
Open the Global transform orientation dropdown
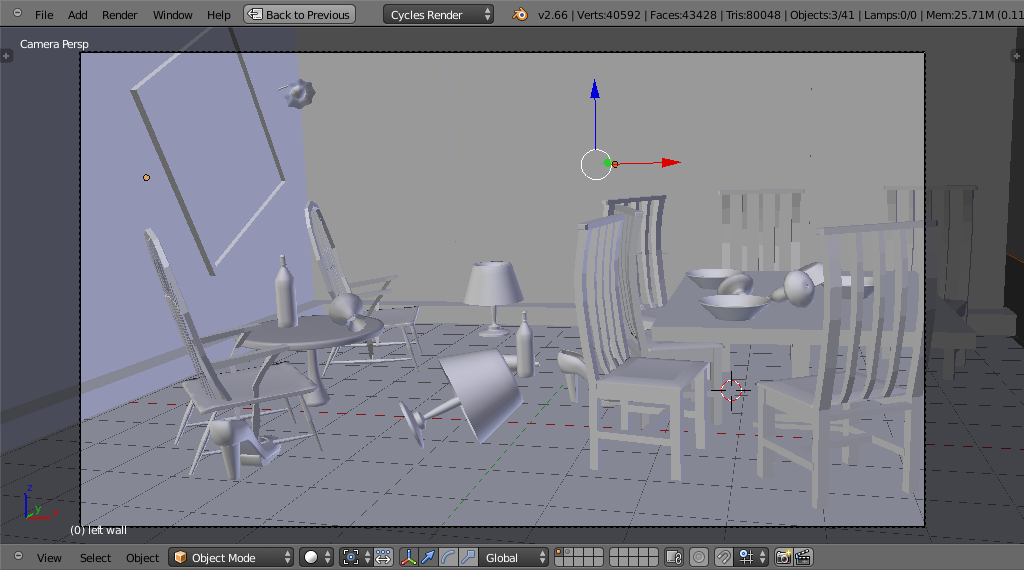(514, 557)
